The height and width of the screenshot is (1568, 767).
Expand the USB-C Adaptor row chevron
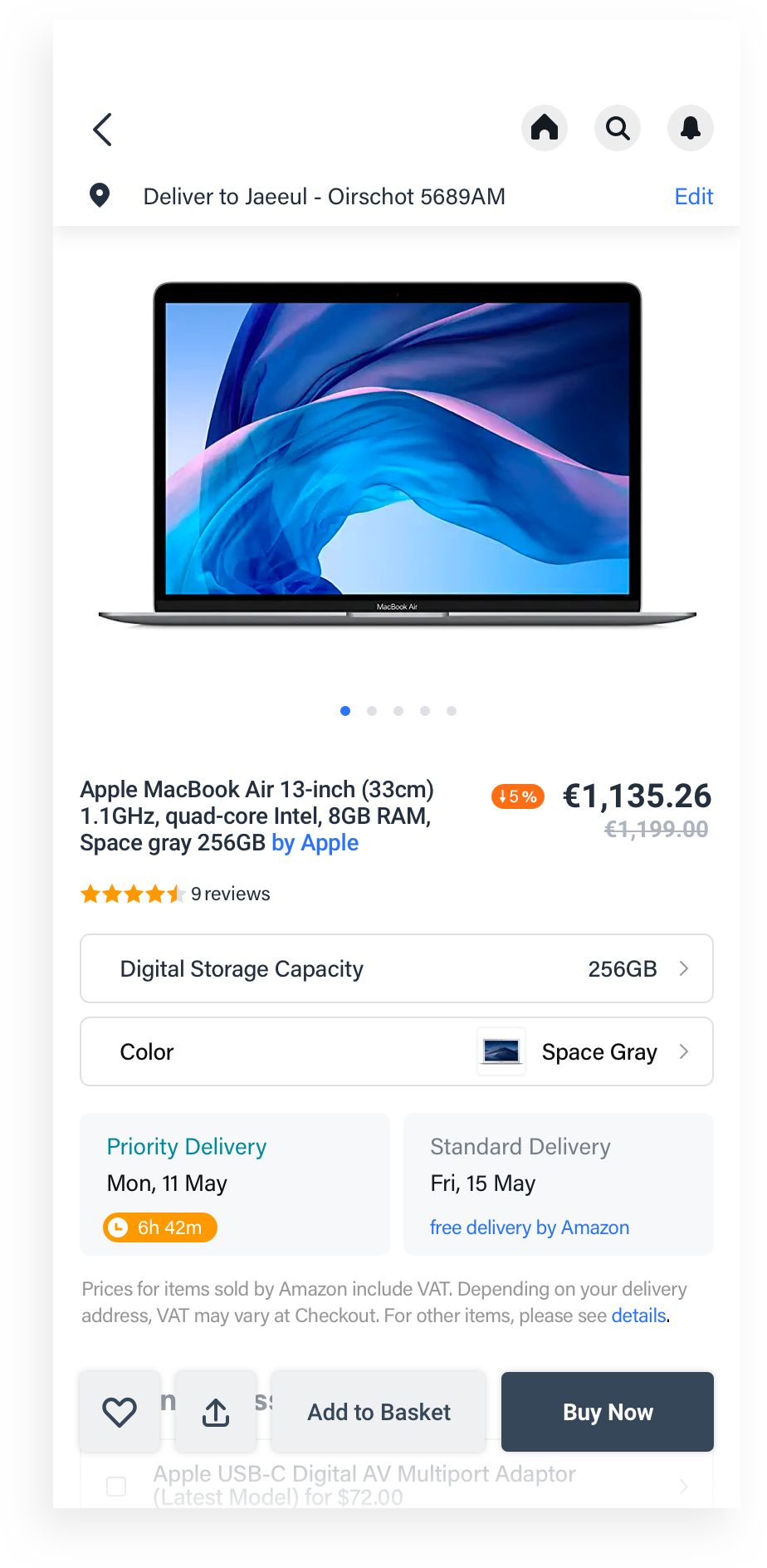pos(684,1486)
